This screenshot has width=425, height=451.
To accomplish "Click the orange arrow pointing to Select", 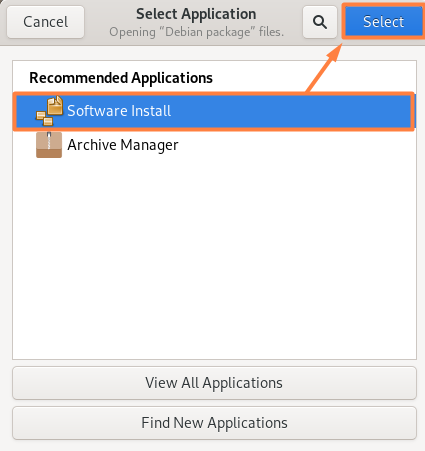I will (324, 69).
